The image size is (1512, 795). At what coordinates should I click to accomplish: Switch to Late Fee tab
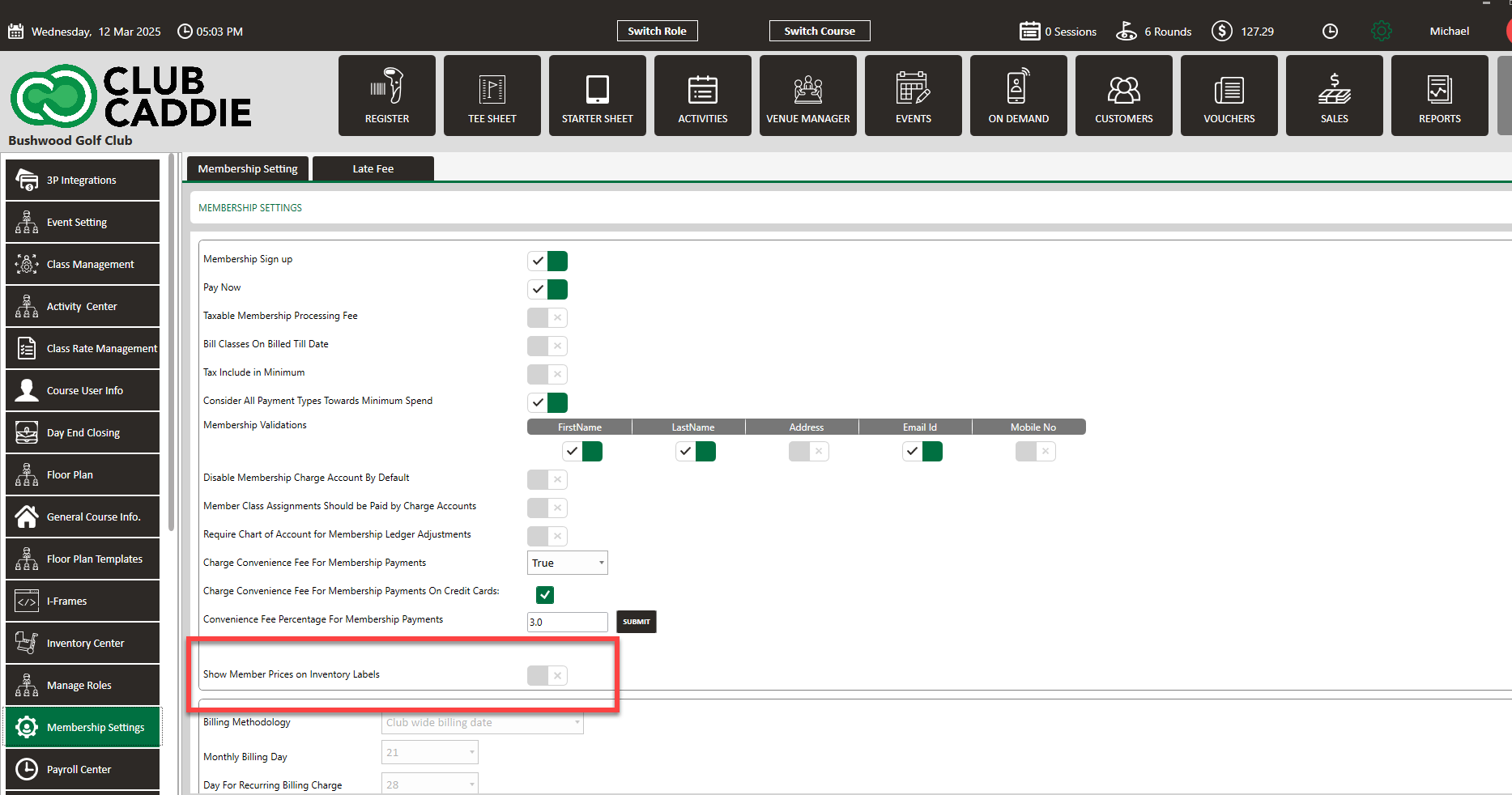click(x=373, y=168)
